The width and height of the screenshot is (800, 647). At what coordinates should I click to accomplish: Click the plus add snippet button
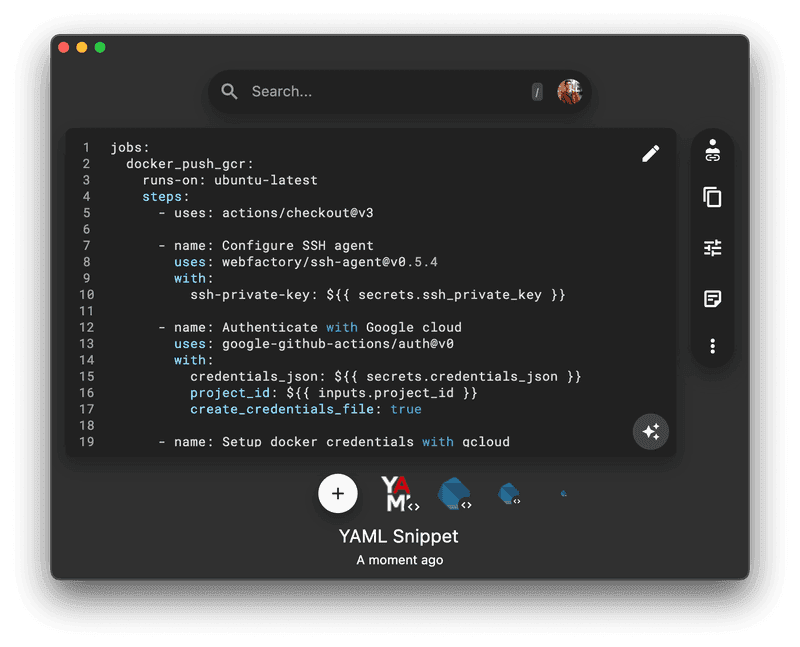tap(338, 493)
